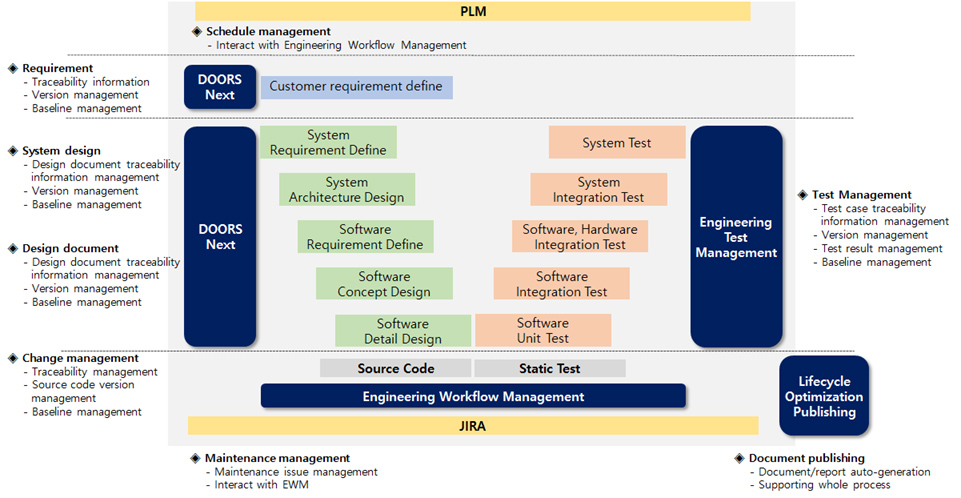Select the System Integration Test box
This screenshot has width=961, height=498.
pos(599,189)
